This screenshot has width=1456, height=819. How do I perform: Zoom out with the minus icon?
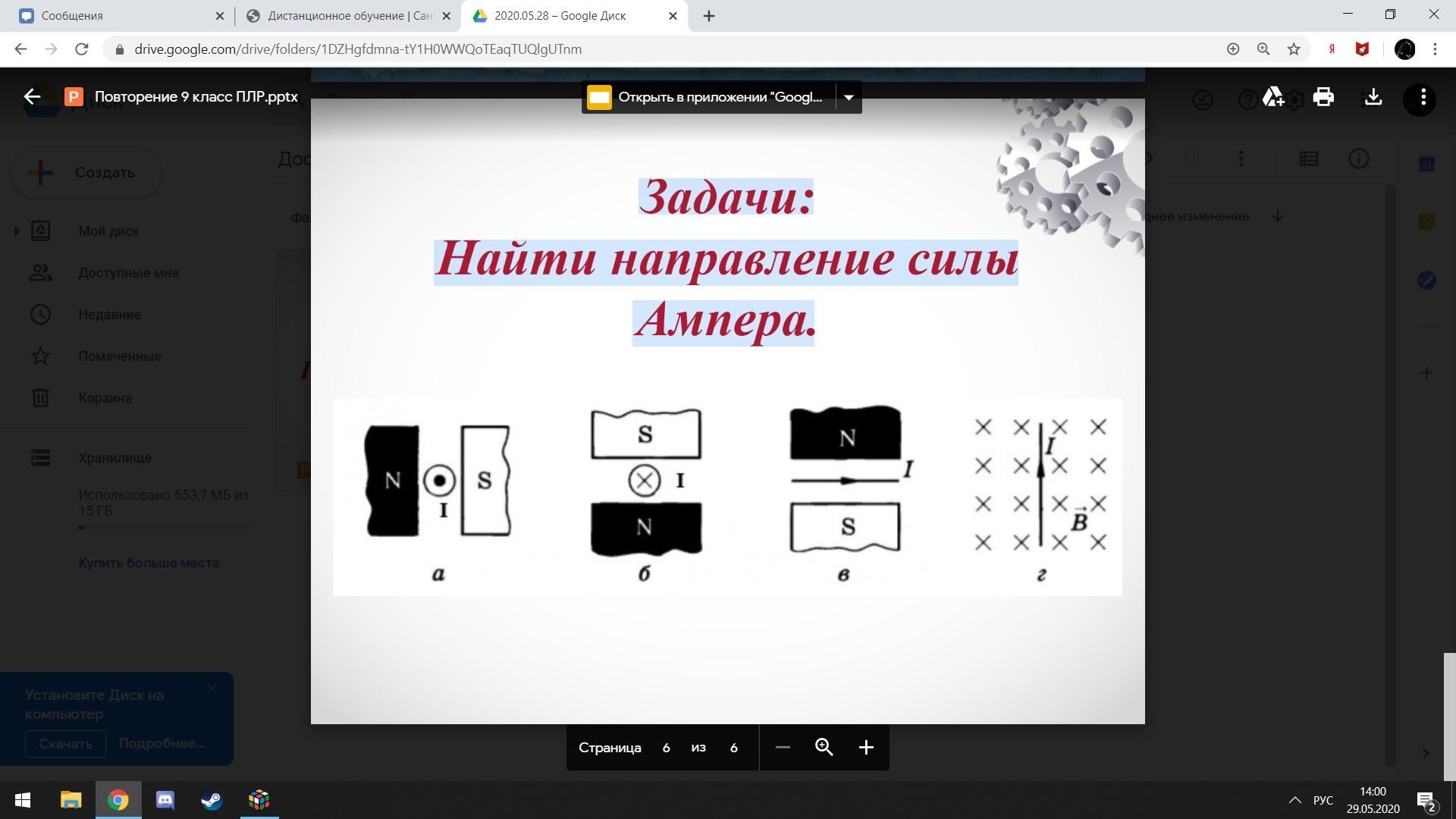coord(783,748)
